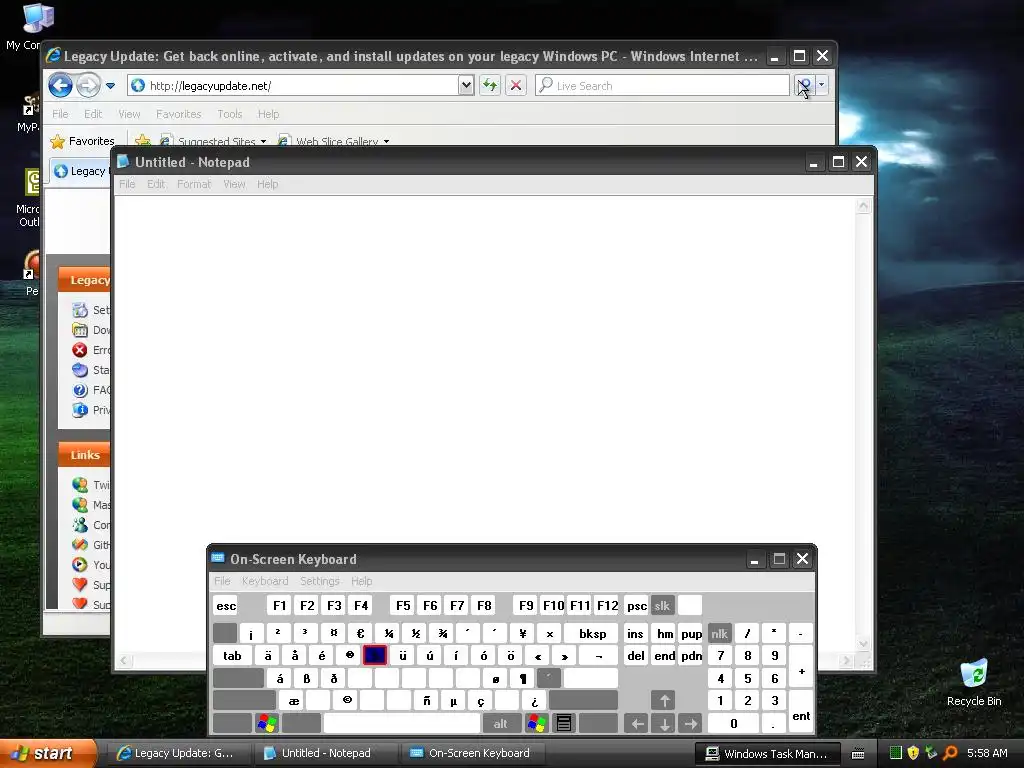Click the up arrow key on On-Screen Keyboard
Image resolution: width=1024 pixels, height=768 pixels.
pyautogui.click(x=664, y=701)
